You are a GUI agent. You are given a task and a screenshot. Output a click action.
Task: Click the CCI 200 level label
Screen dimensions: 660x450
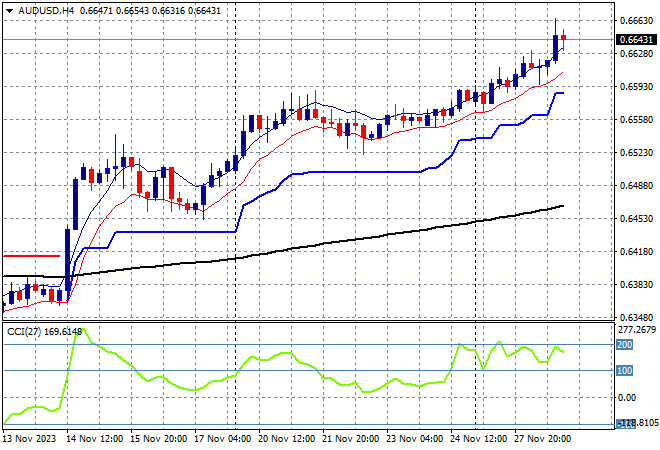[625, 345]
